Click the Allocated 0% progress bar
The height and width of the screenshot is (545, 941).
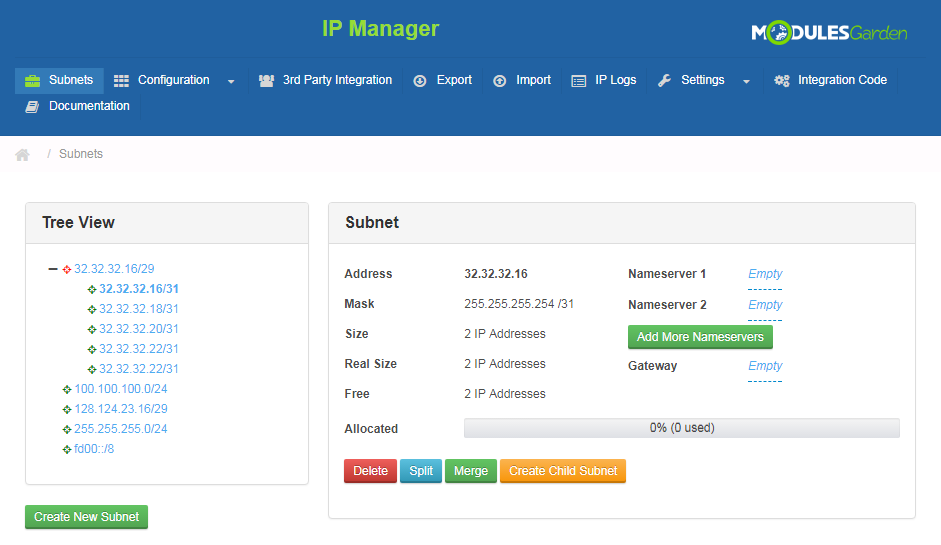[682, 428]
